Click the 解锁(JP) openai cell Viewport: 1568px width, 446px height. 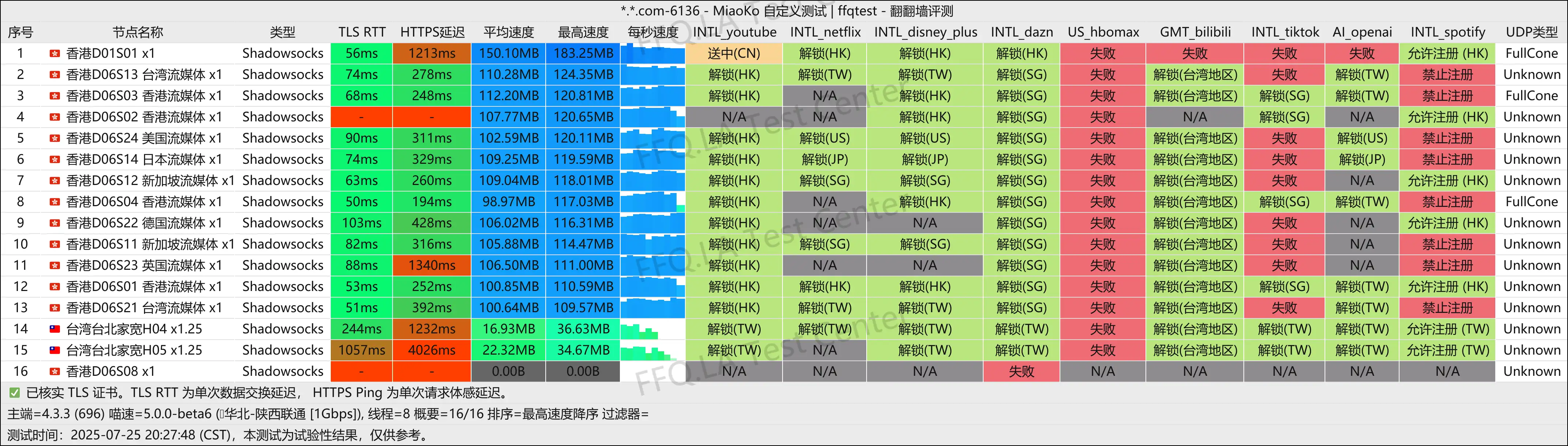click(1362, 159)
